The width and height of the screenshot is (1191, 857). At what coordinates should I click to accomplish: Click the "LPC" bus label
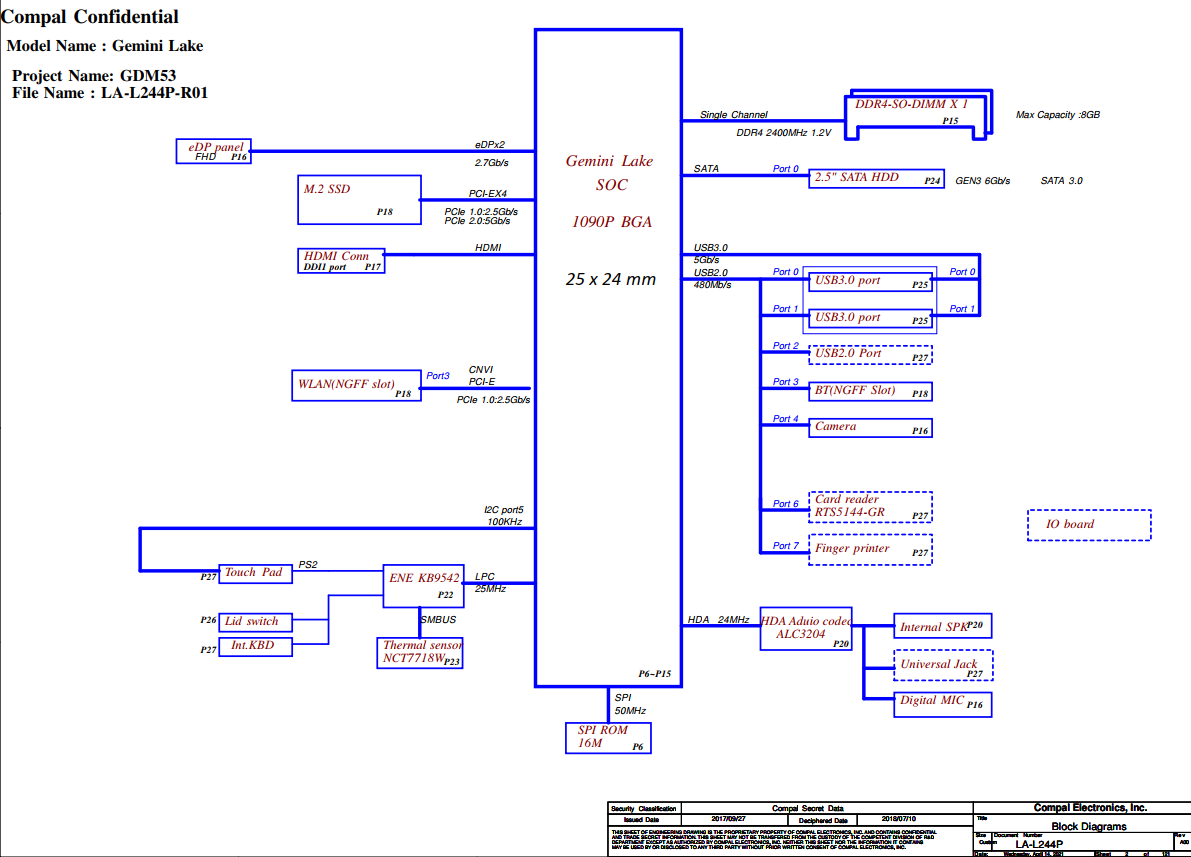(485, 577)
